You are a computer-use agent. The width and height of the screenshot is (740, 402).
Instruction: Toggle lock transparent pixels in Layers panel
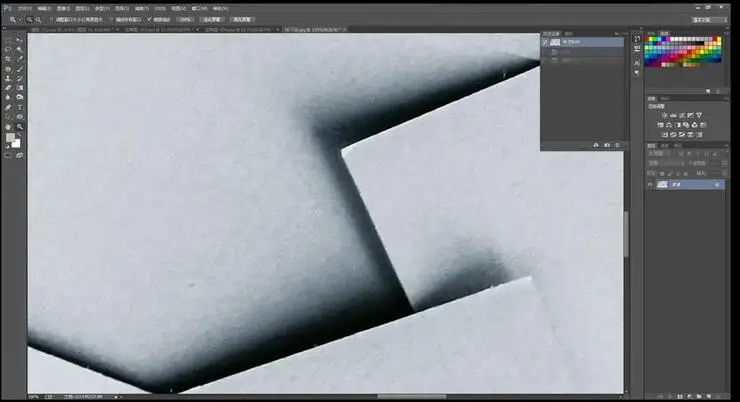tap(662, 174)
